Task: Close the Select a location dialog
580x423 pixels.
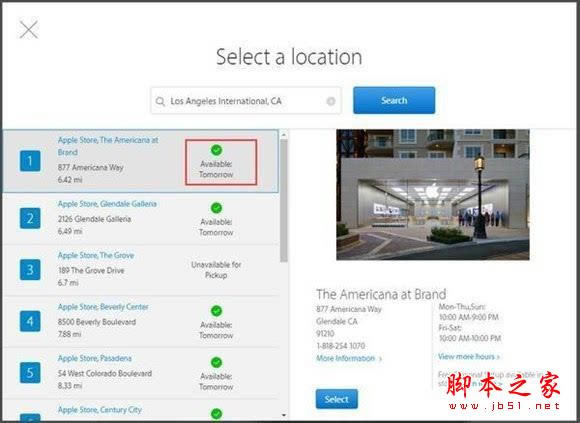Action: click(x=28, y=30)
